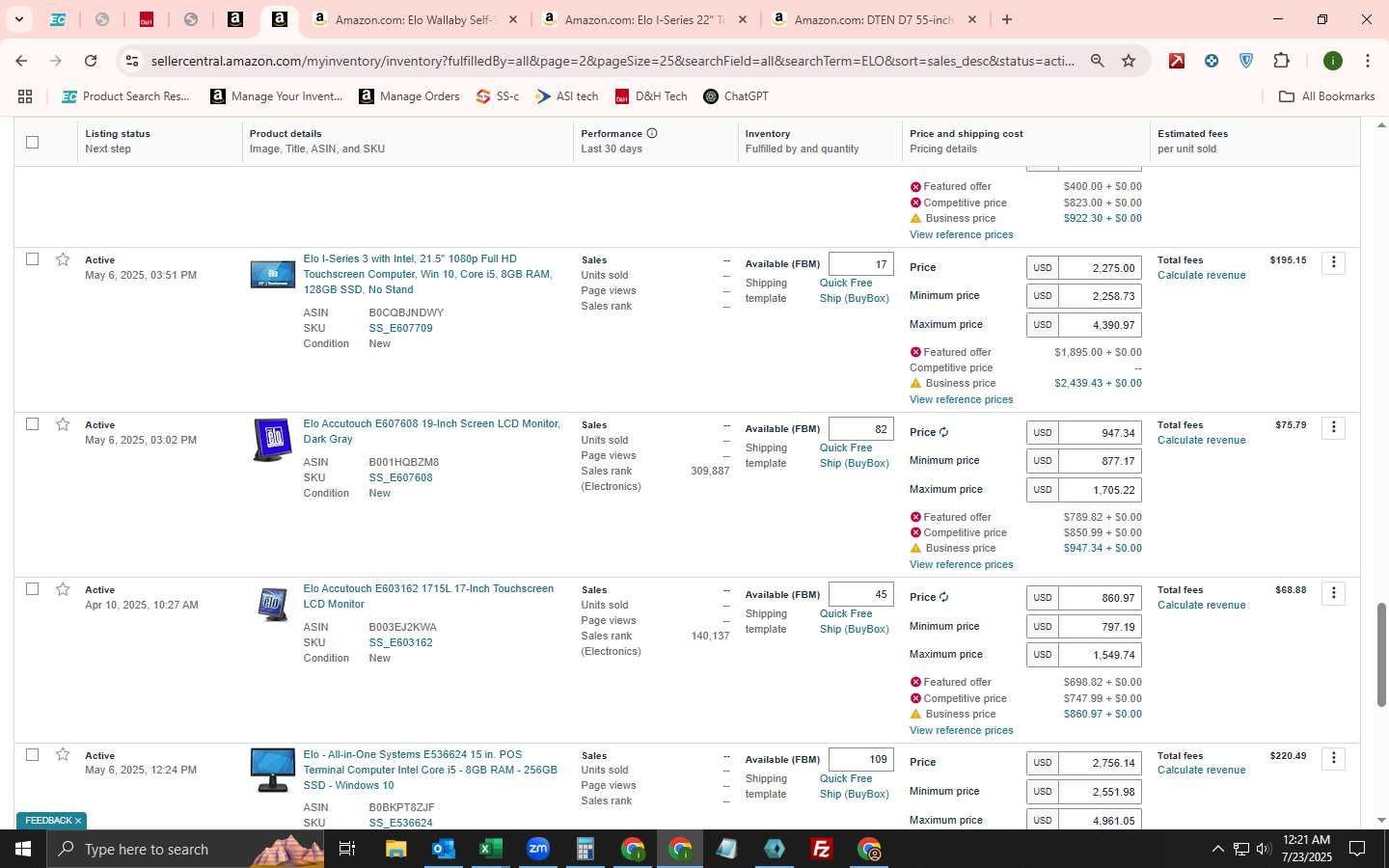Select the Elo Accutouch E603162 listing checkbox

32,588
